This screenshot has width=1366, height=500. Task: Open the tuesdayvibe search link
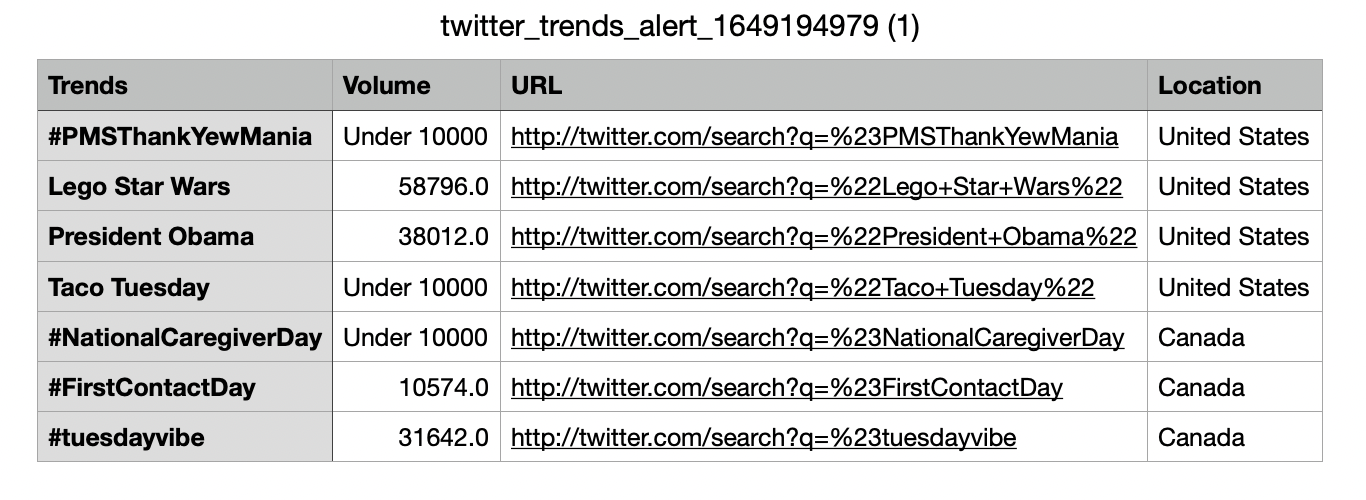(763, 437)
